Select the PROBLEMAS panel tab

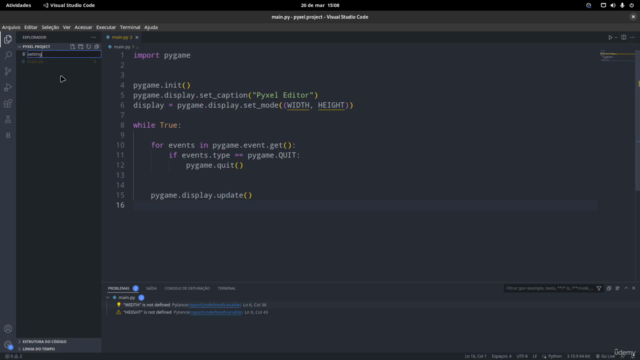pyautogui.click(x=123, y=288)
